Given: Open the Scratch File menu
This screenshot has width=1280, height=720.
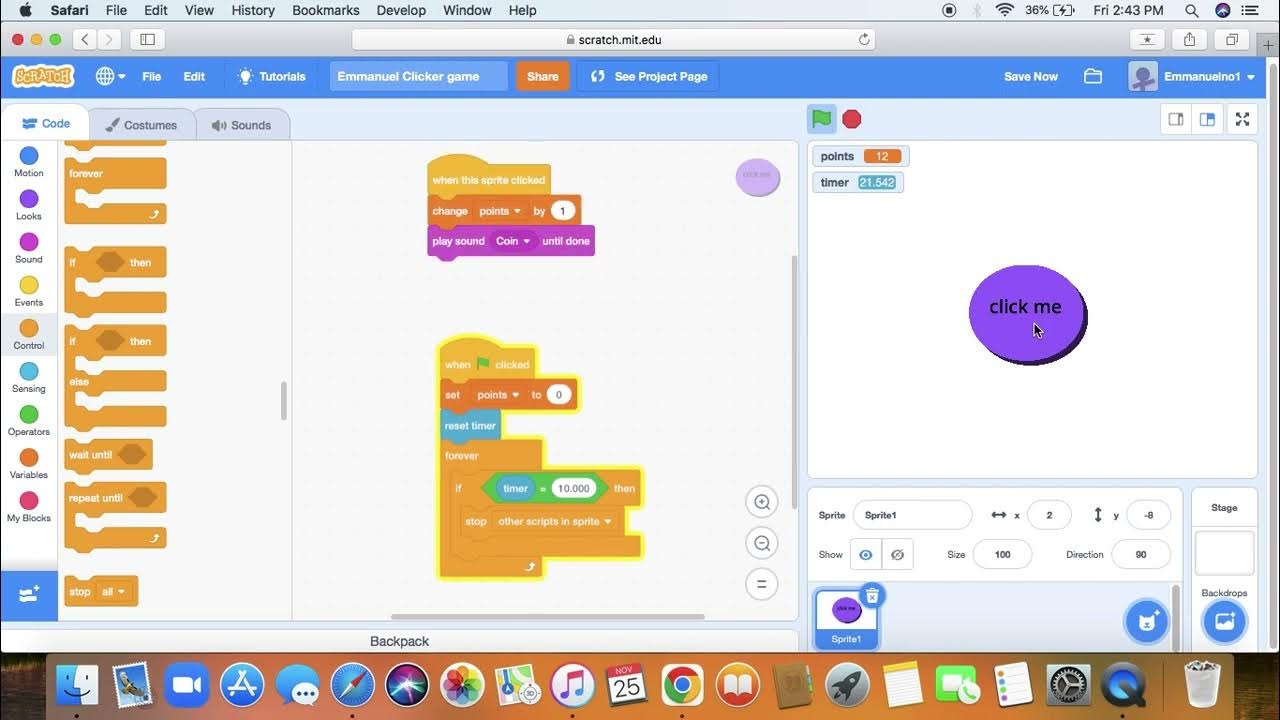Looking at the screenshot, I should [151, 76].
